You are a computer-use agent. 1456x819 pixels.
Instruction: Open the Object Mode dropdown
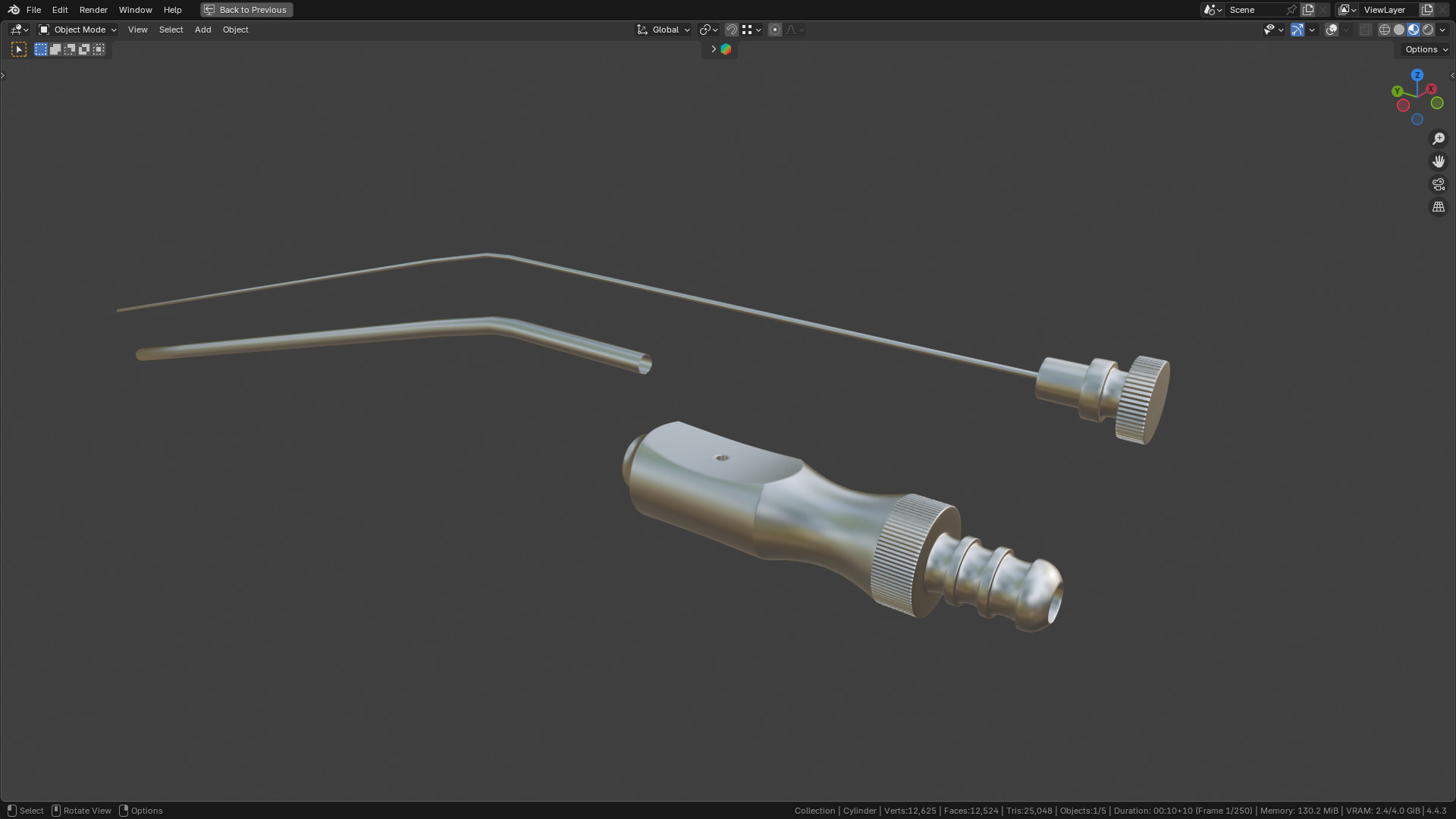point(77,30)
